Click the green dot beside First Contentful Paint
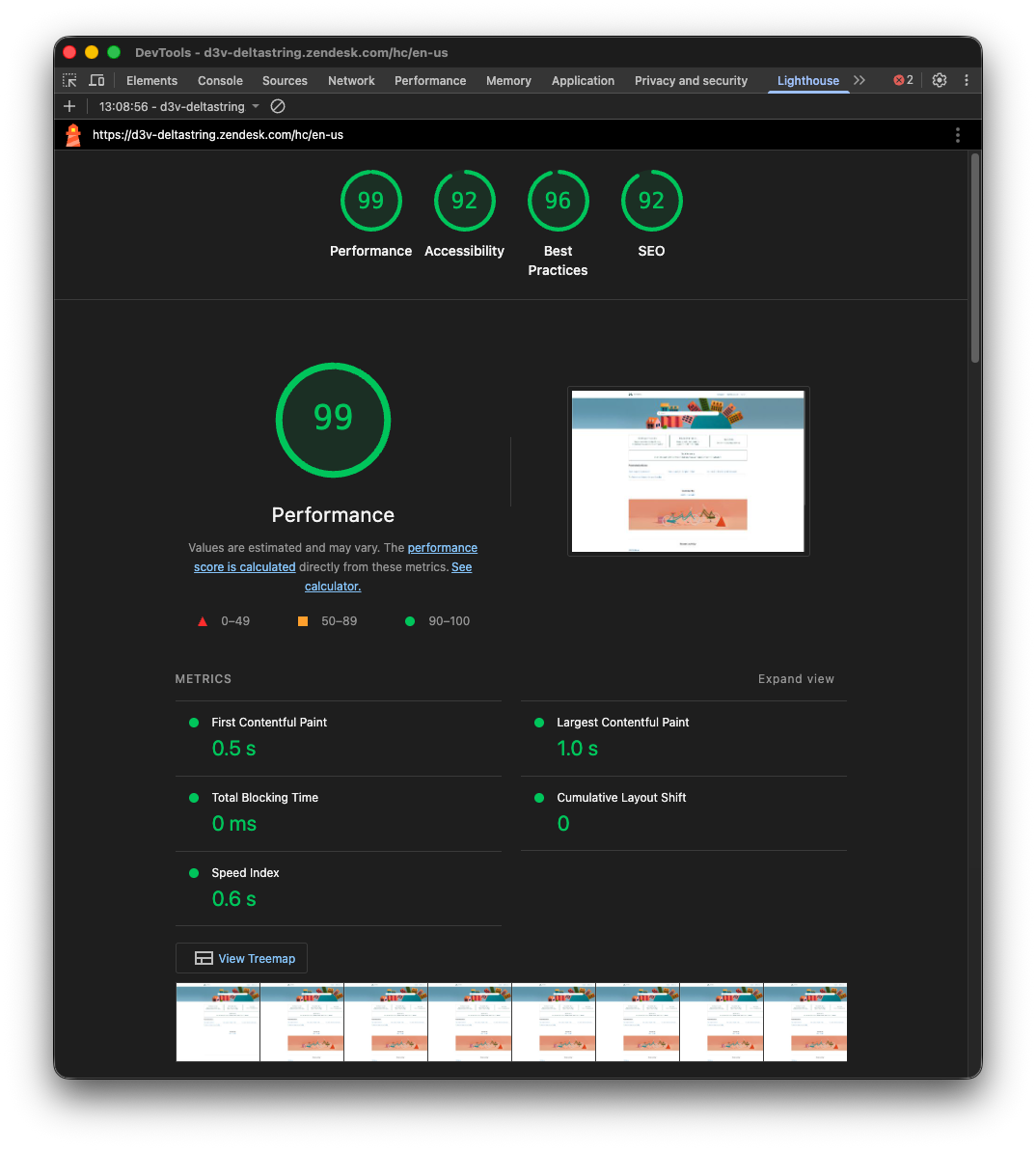Screen dimensions: 1036x1150 pyautogui.click(x=196, y=722)
